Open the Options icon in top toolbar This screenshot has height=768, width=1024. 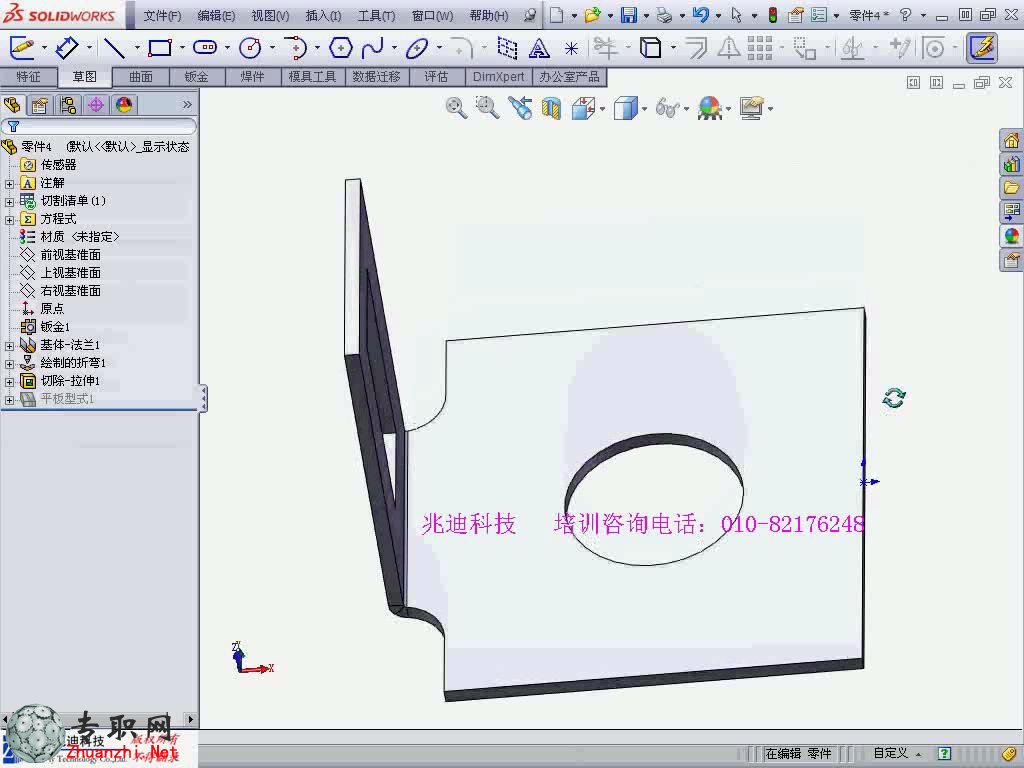click(x=819, y=15)
